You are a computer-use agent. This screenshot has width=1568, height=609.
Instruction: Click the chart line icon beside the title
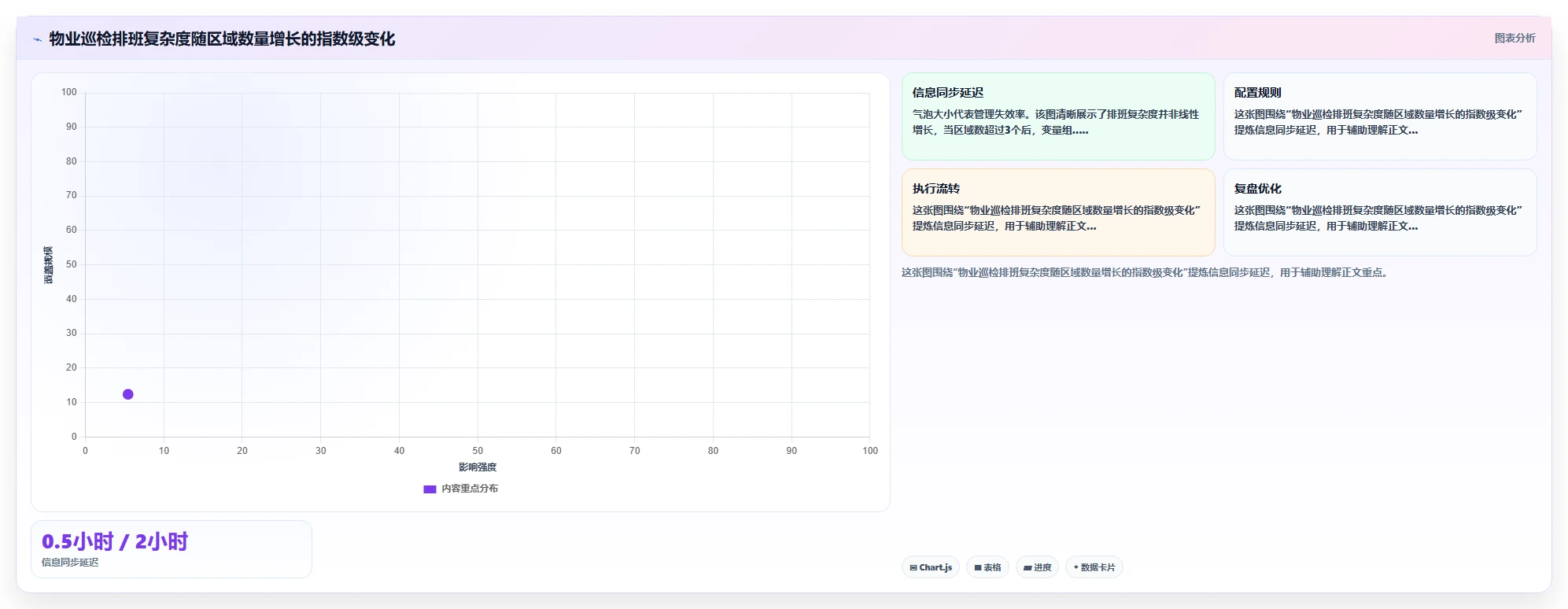pyautogui.click(x=37, y=39)
